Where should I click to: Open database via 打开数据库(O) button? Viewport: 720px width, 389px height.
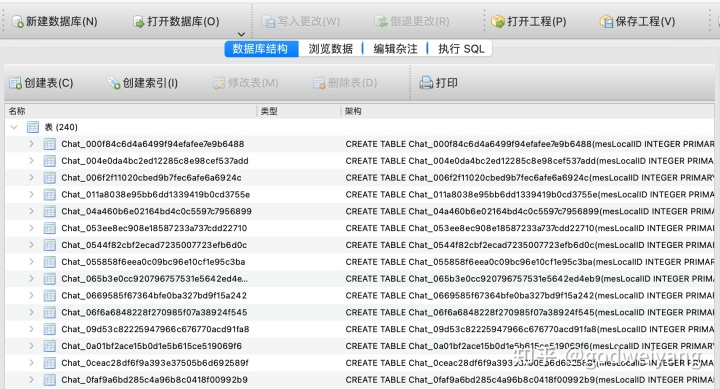coord(176,22)
